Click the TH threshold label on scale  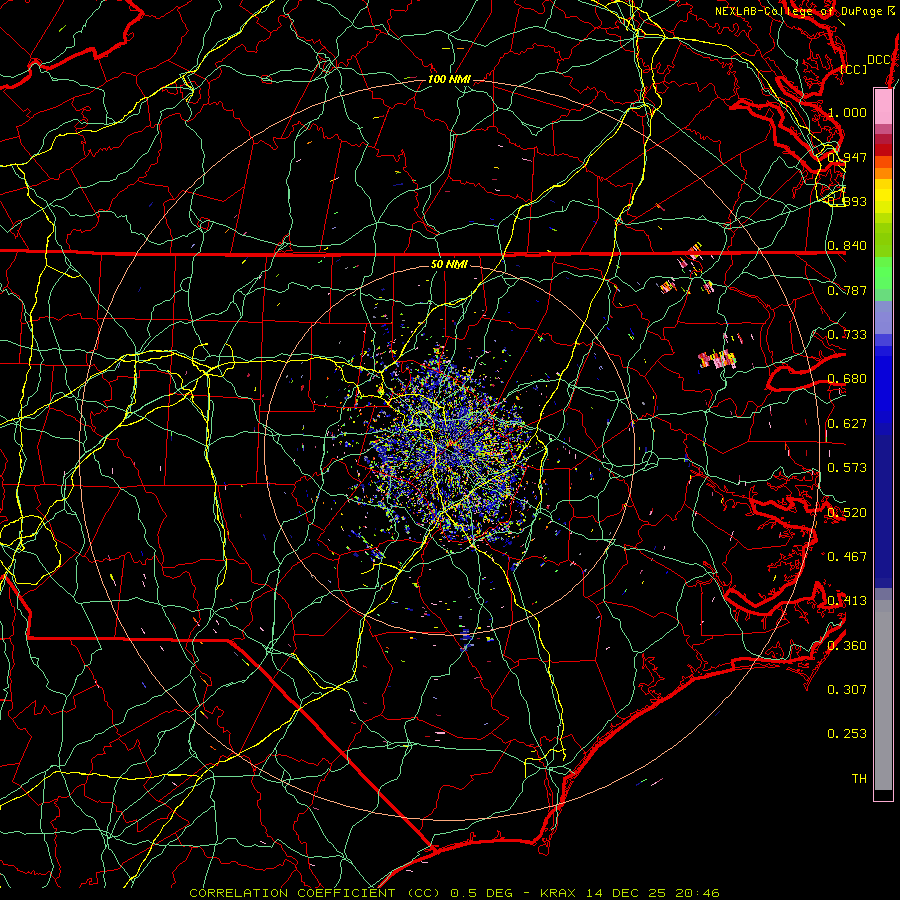point(859,778)
